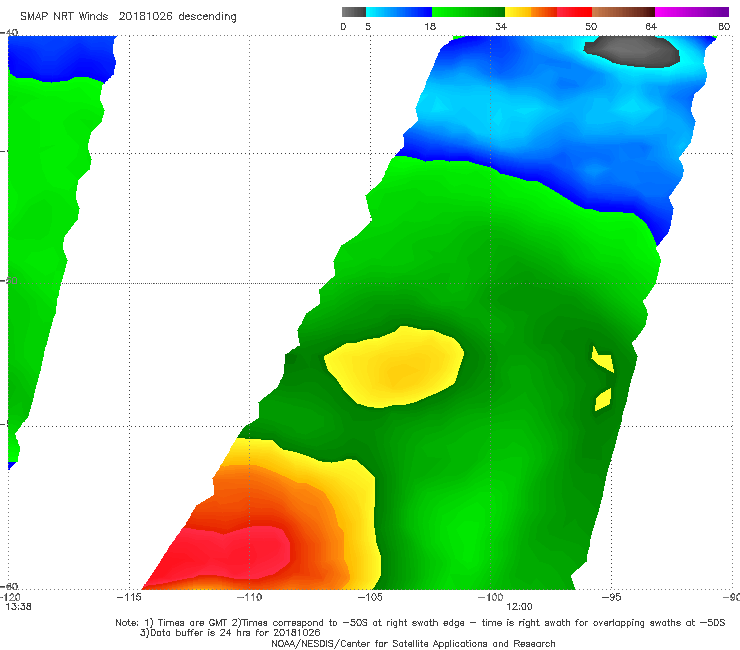Pick the brown segment of the color bar

pos(623,12)
